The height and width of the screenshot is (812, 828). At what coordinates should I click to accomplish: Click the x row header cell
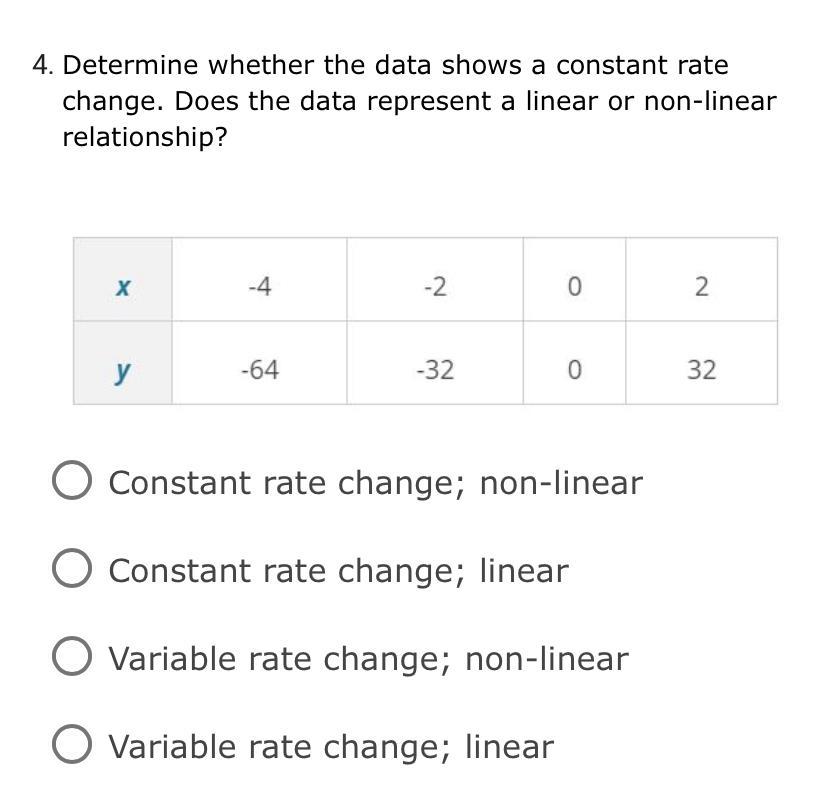[122, 288]
